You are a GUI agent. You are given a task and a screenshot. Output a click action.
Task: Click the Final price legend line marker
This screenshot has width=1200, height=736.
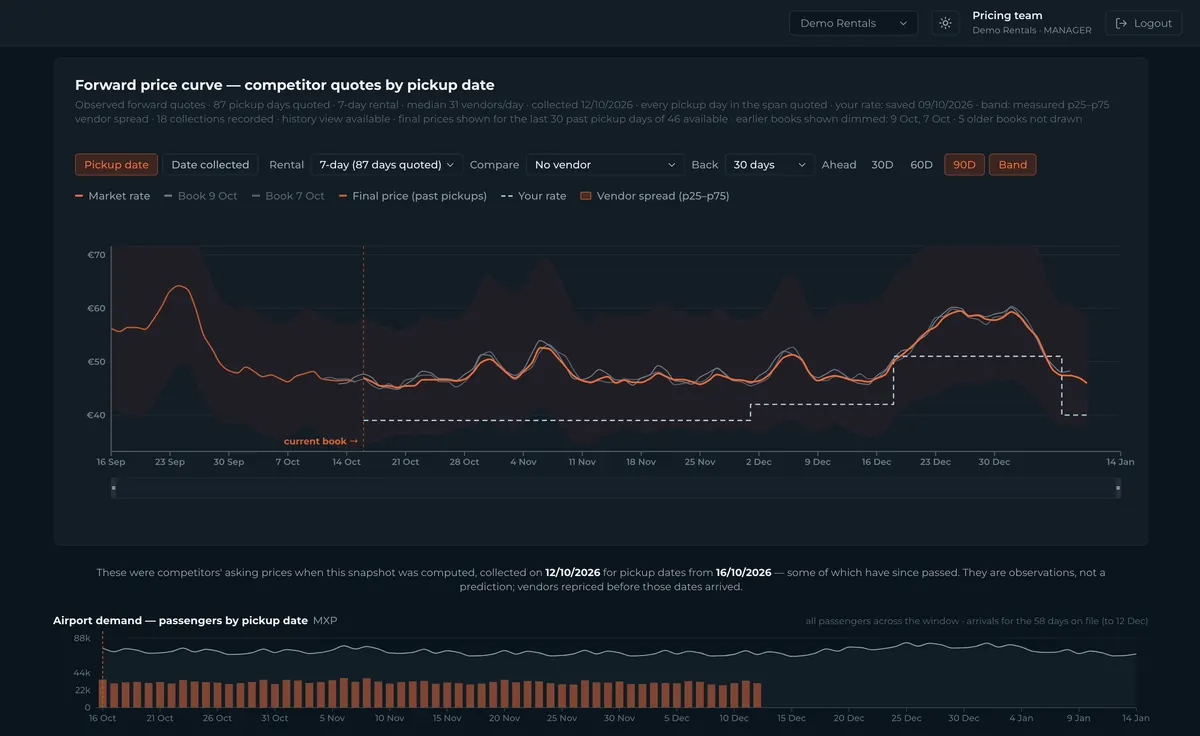tap(343, 196)
